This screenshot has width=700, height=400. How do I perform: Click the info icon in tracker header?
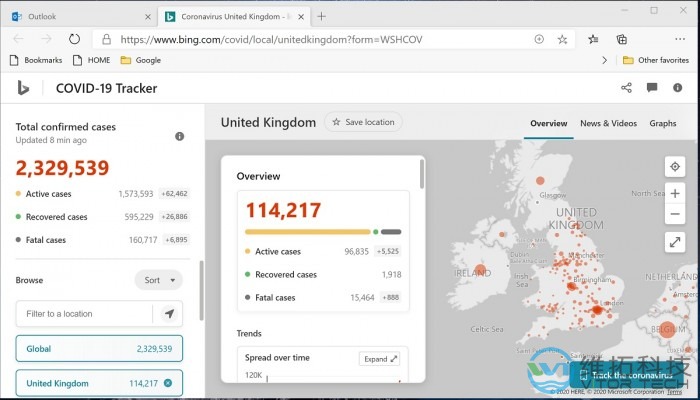pyautogui.click(x=678, y=88)
